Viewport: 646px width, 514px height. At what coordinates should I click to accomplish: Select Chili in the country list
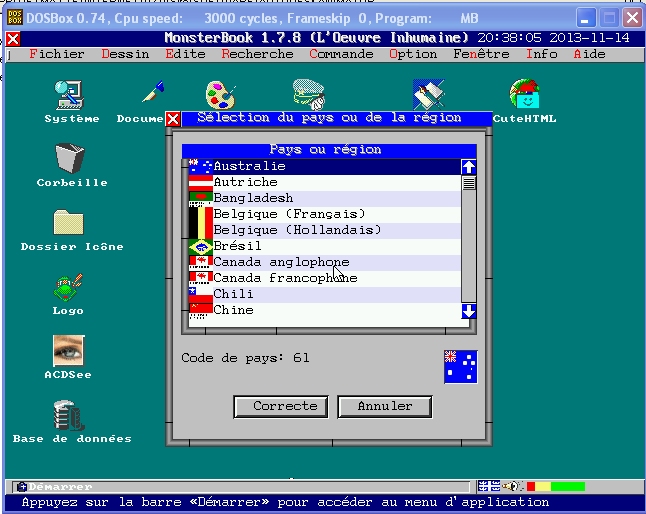(325, 295)
